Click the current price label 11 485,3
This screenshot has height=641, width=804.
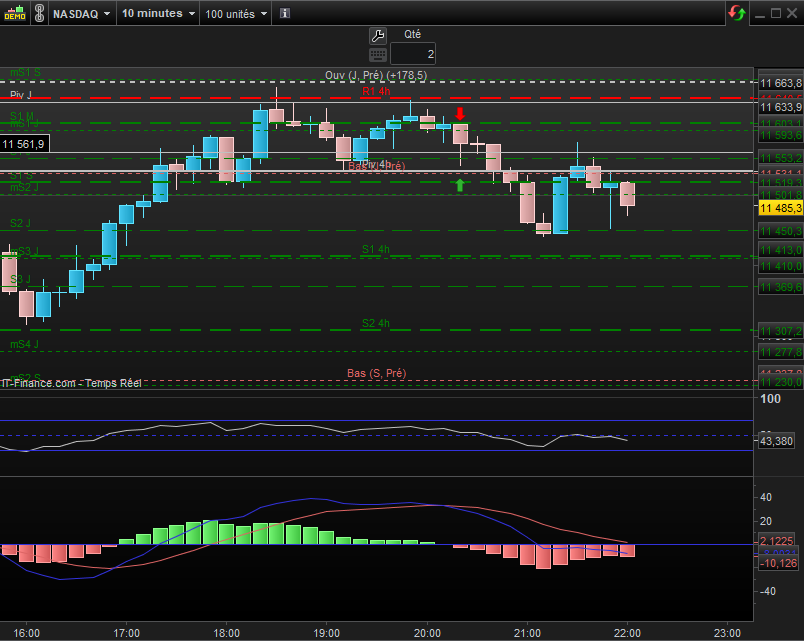point(781,208)
